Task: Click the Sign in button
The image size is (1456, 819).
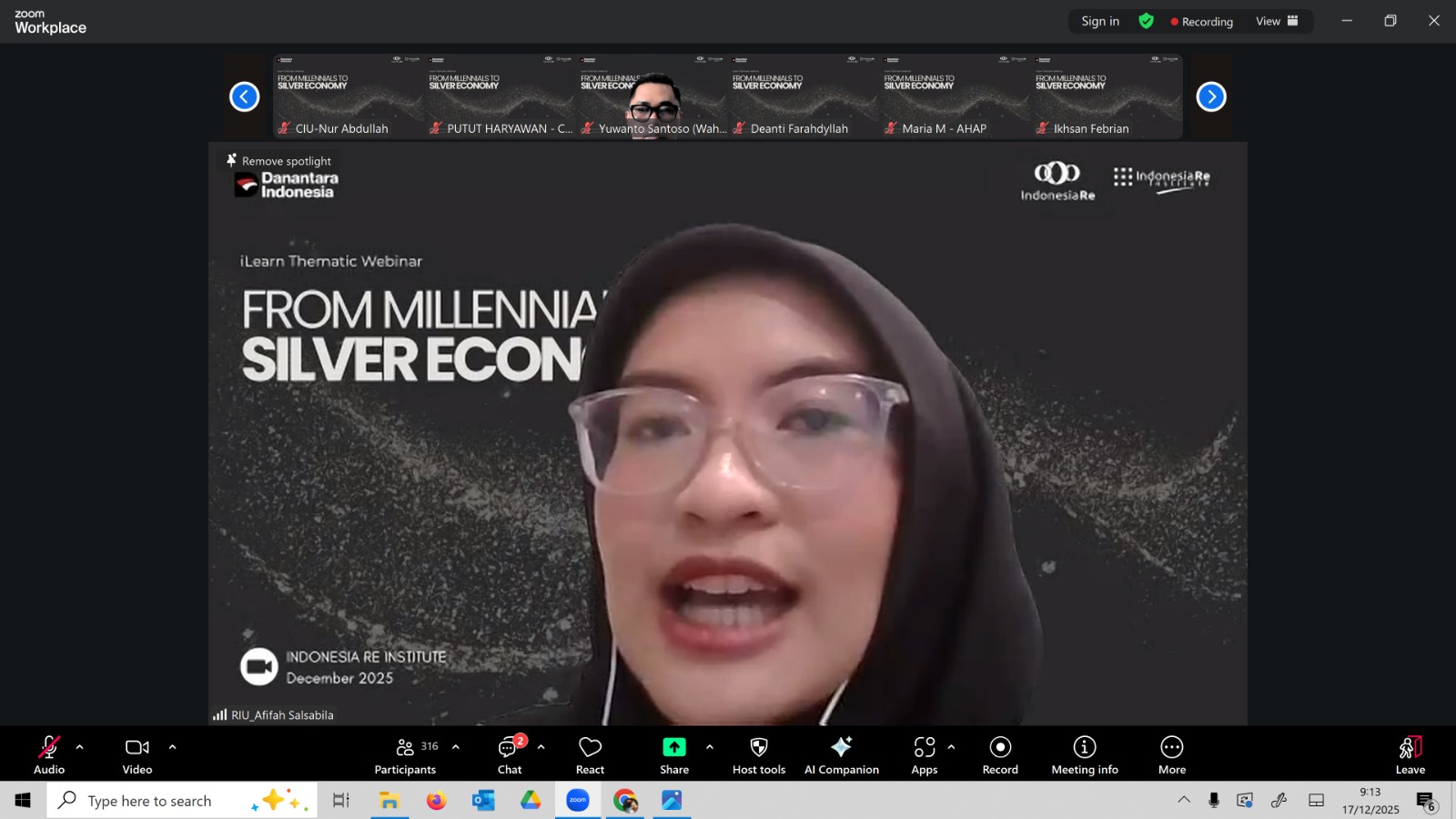Action: [x=1099, y=21]
